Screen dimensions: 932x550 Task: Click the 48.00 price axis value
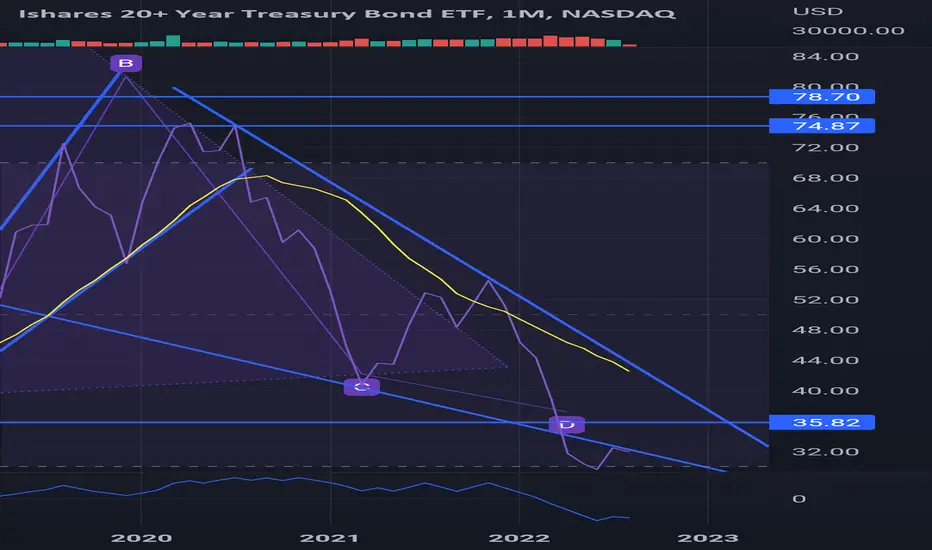click(x=826, y=329)
